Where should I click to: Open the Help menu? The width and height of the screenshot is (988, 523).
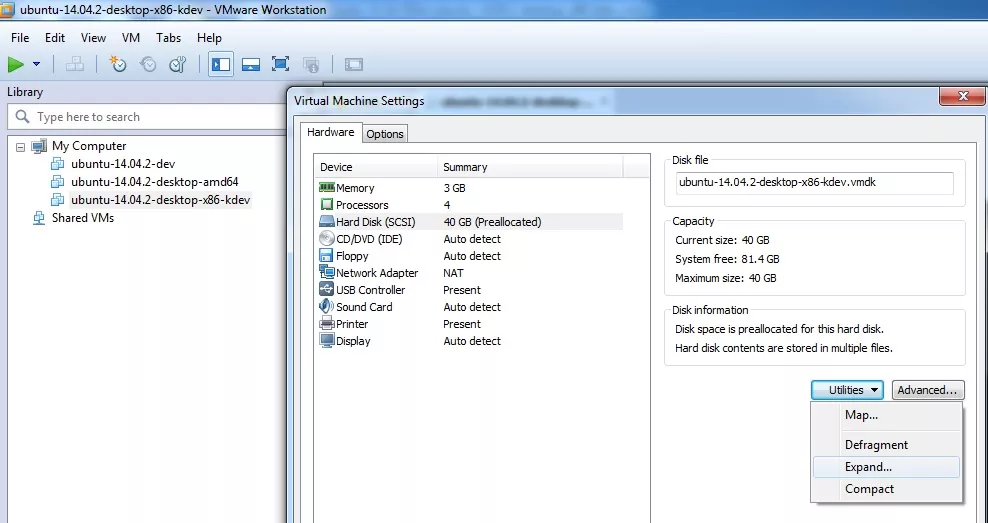click(x=209, y=38)
